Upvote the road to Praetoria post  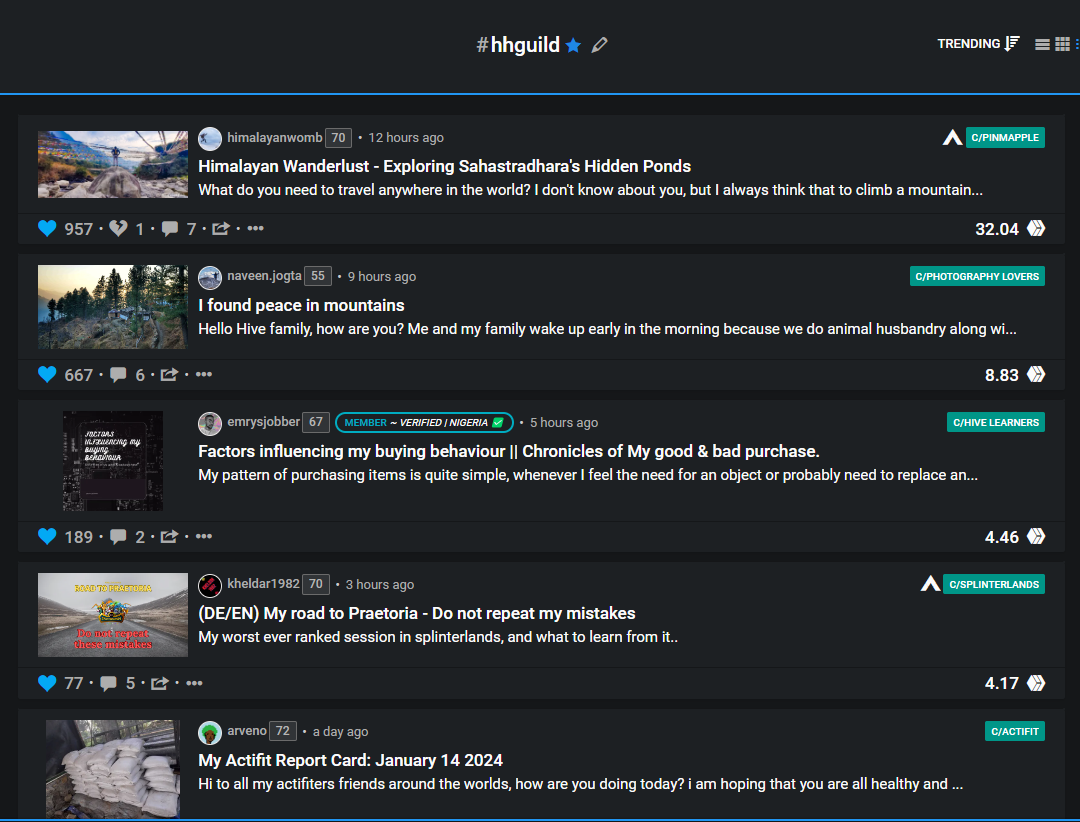pyautogui.click(x=47, y=683)
